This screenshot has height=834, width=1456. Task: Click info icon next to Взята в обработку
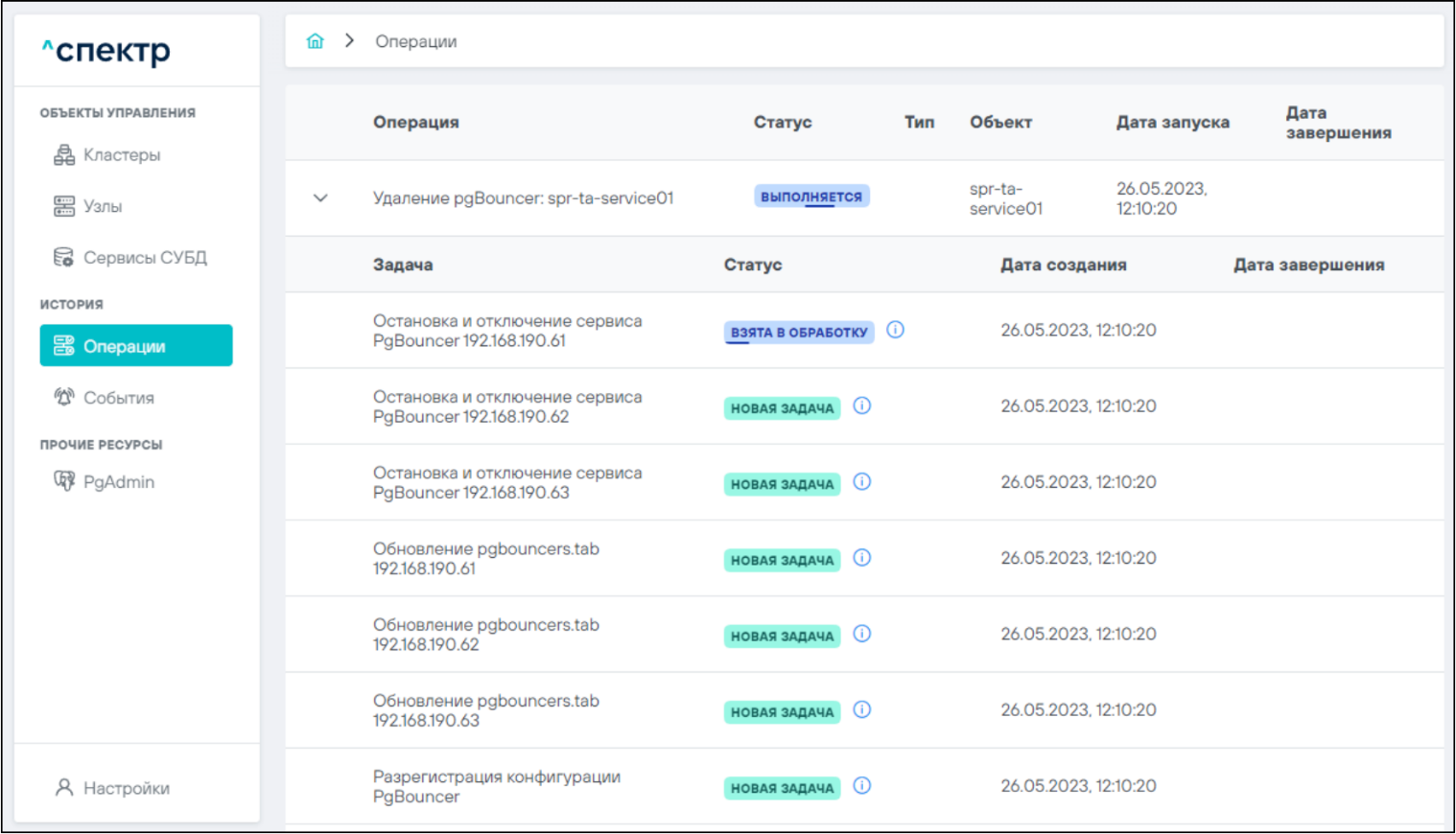pyautogui.click(x=895, y=330)
